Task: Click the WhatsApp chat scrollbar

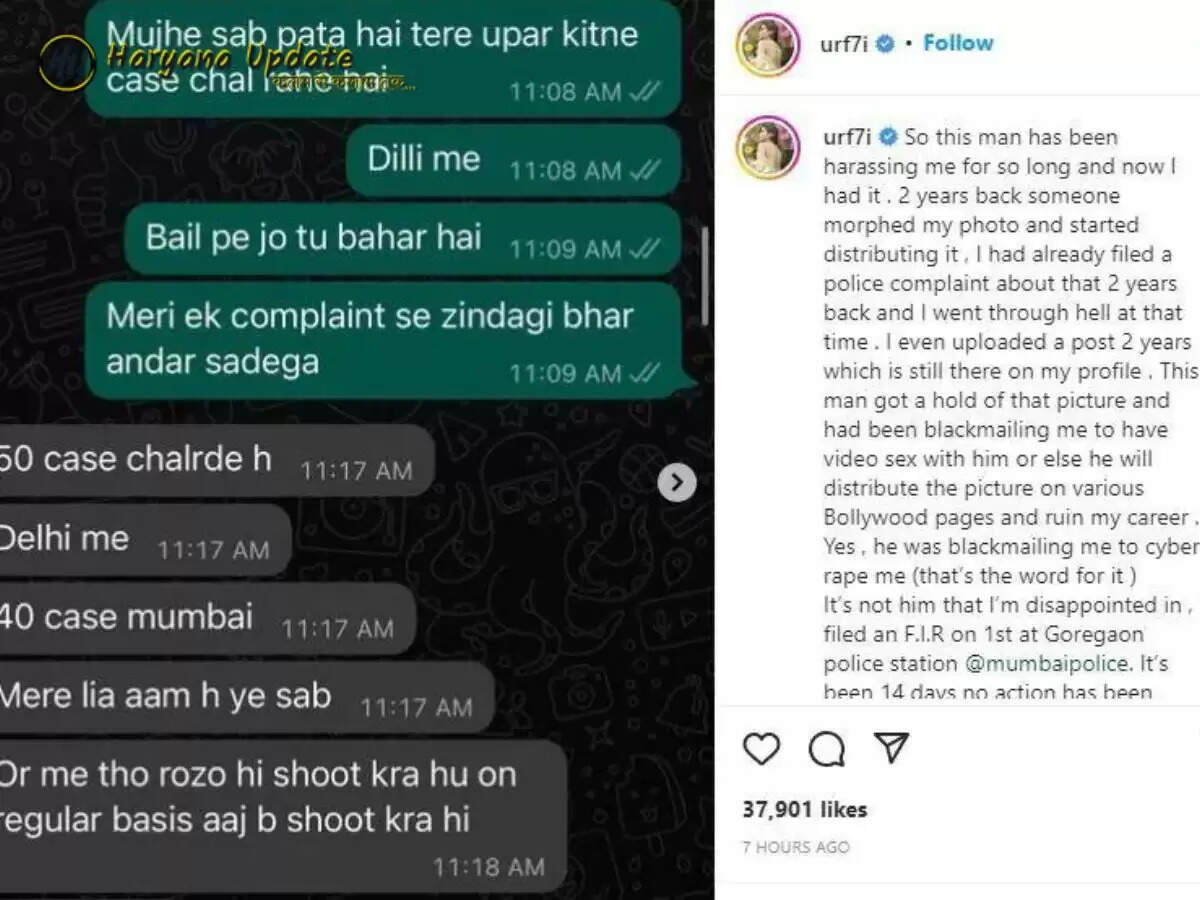Action: (x=705, y=276)
